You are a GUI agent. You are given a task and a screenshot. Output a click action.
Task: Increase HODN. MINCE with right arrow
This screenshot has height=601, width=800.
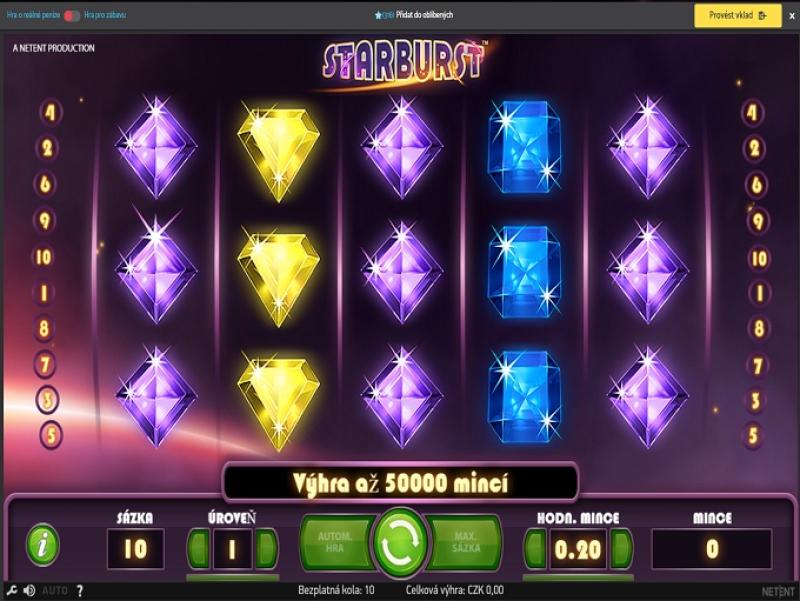(x=621, y=548)
